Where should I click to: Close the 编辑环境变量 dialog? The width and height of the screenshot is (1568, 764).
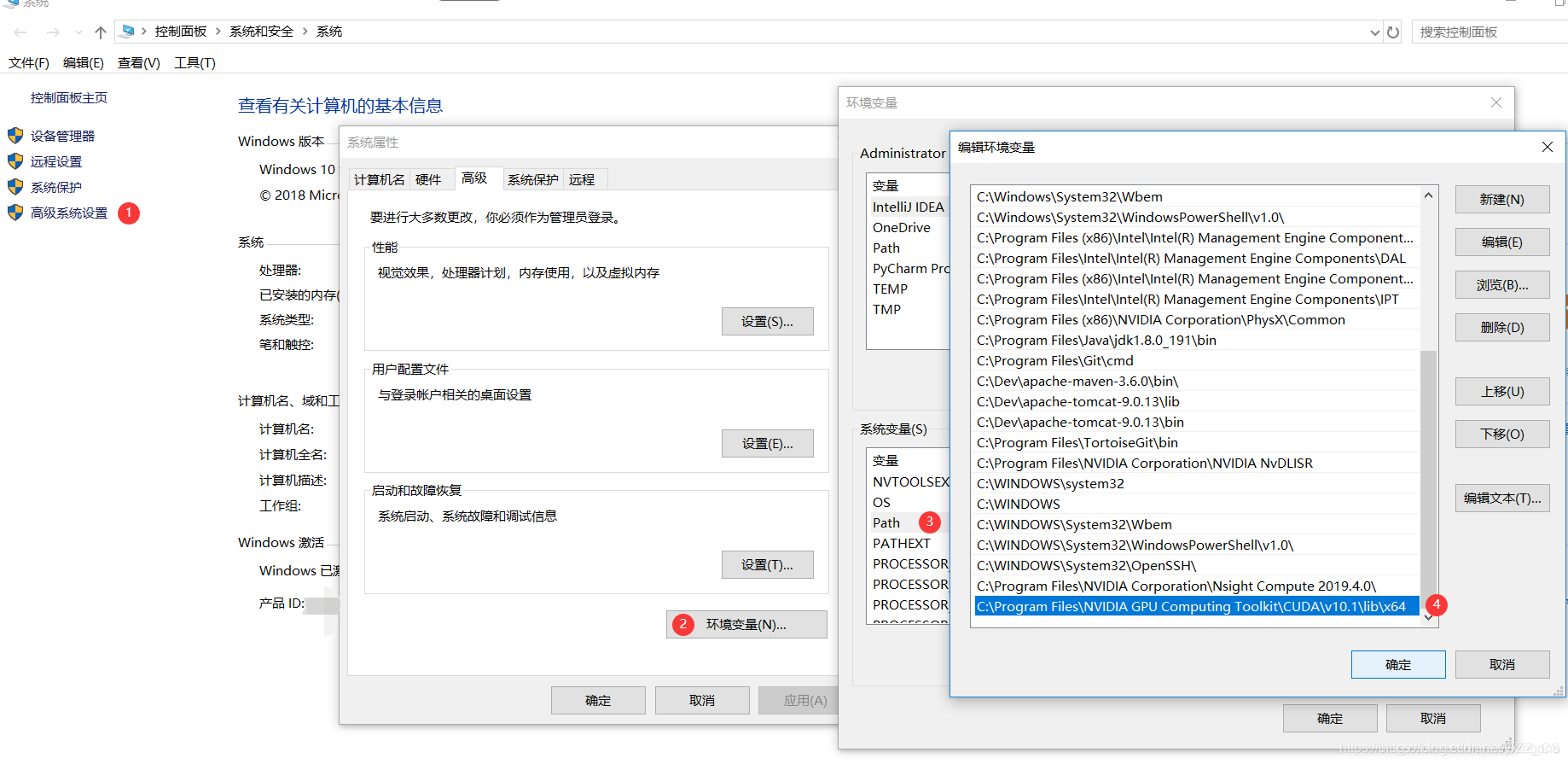tap(1548, 147)
